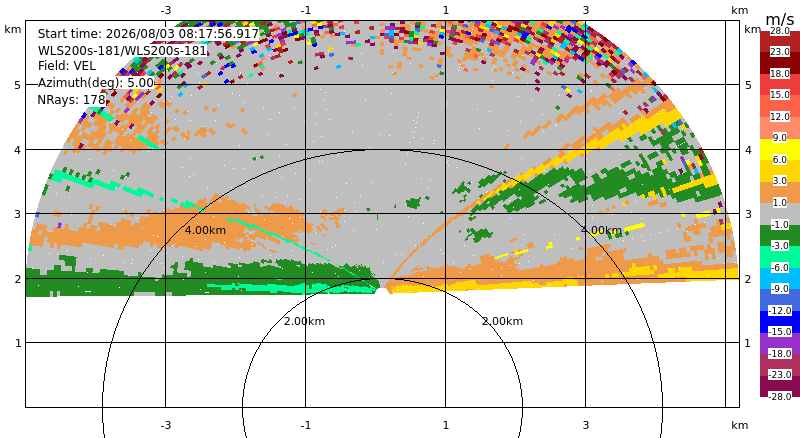The width and height of the screenshot is (800, 438).
Task: Pick the green -3.0 m/s colorbar band
Action: (780, 235)
